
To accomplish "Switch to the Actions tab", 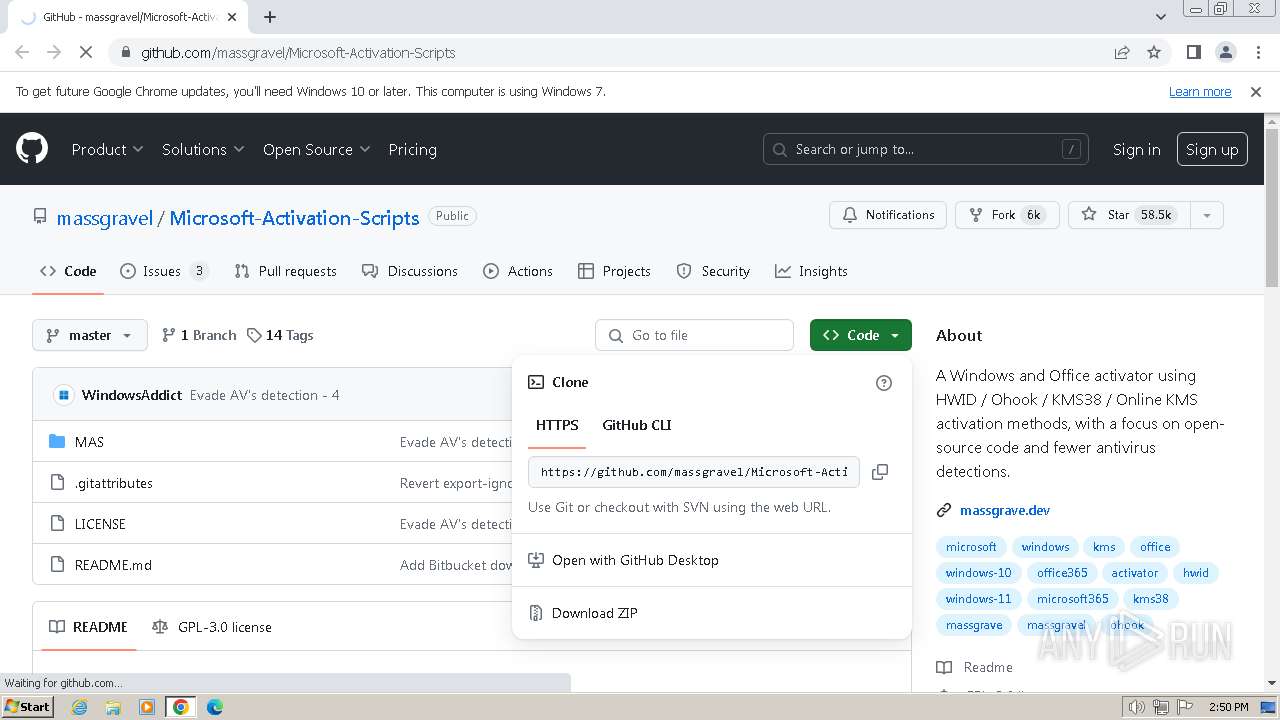I will (518, 271).
